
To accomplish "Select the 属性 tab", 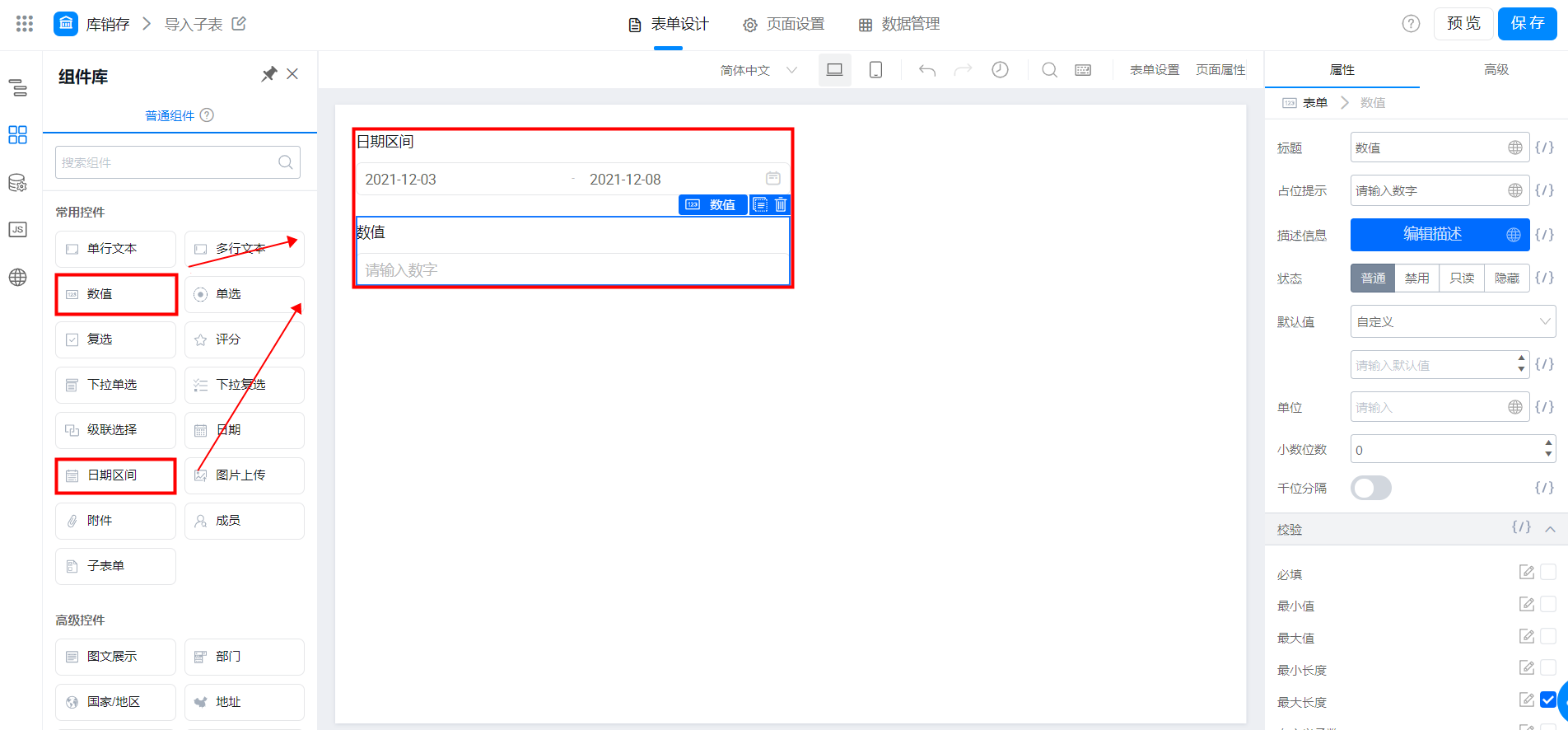I will [1342, 70].
